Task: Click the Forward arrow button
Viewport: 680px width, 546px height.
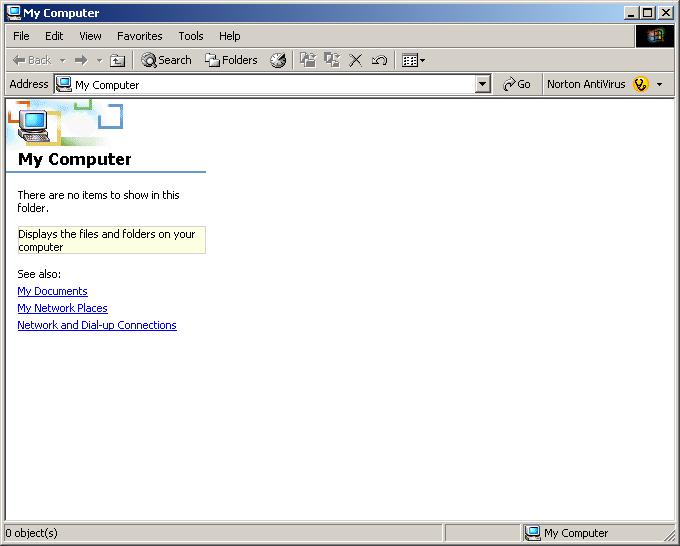Action: point(81,60)
